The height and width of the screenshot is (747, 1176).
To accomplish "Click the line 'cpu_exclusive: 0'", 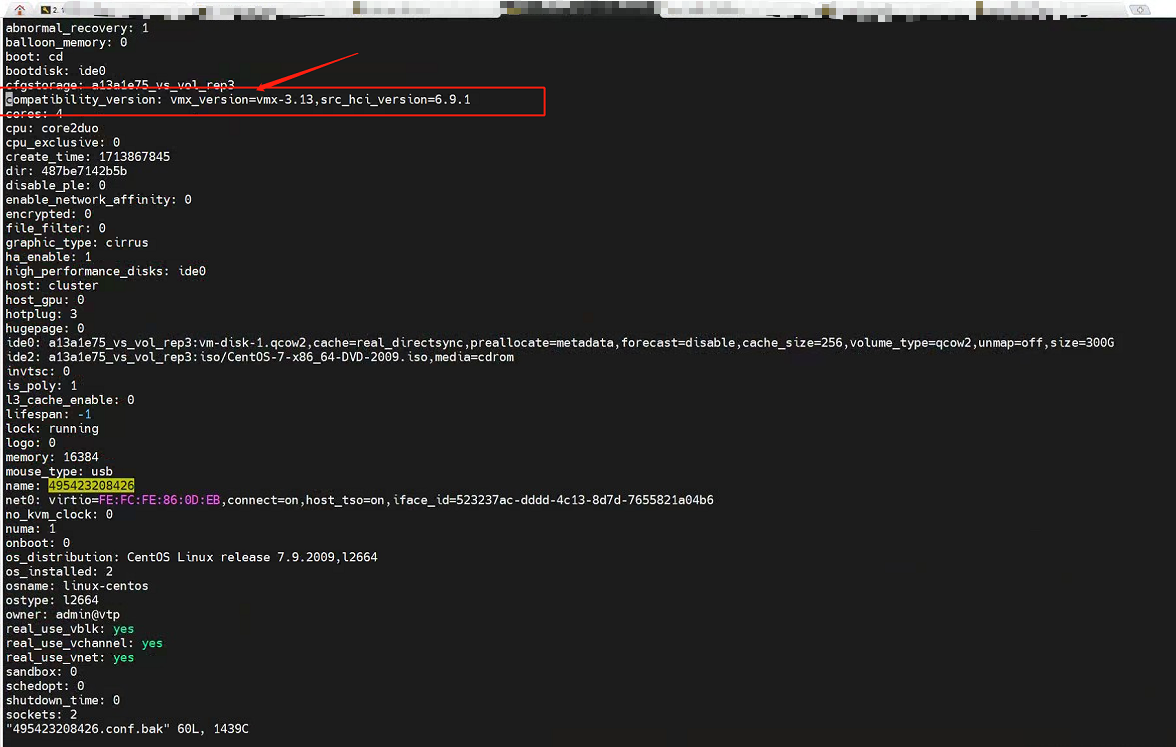I will pos(63,142).
